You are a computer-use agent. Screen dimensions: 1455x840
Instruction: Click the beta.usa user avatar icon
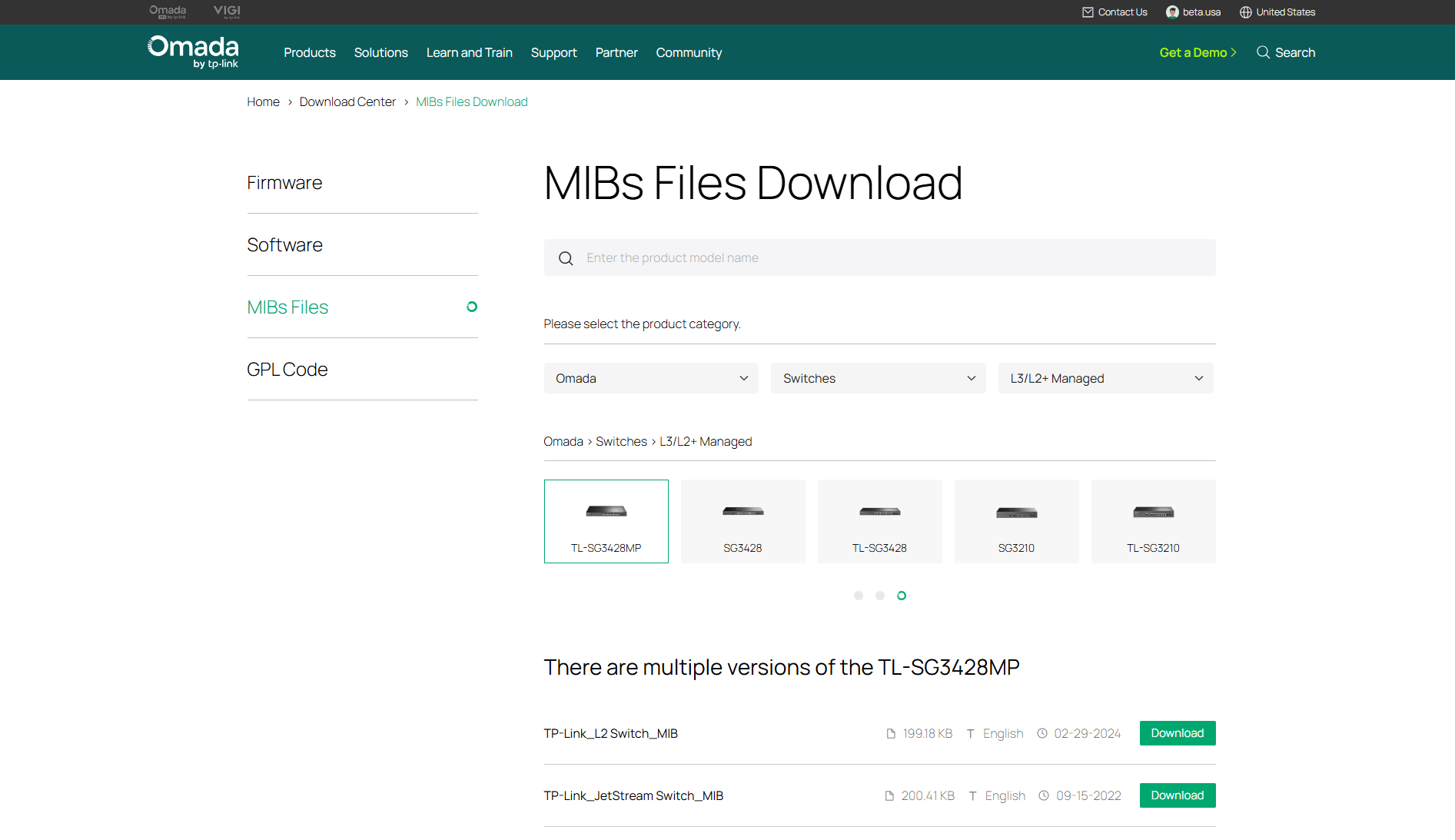pos(1172,12)
